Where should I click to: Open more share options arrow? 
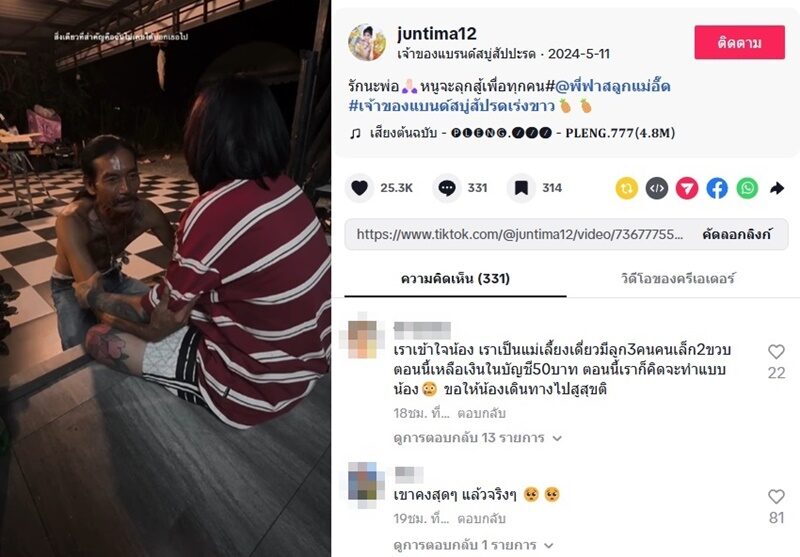point(777,189)
